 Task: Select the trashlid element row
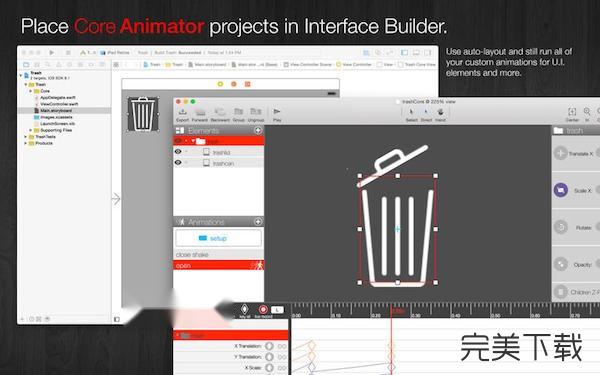(218, 152)
